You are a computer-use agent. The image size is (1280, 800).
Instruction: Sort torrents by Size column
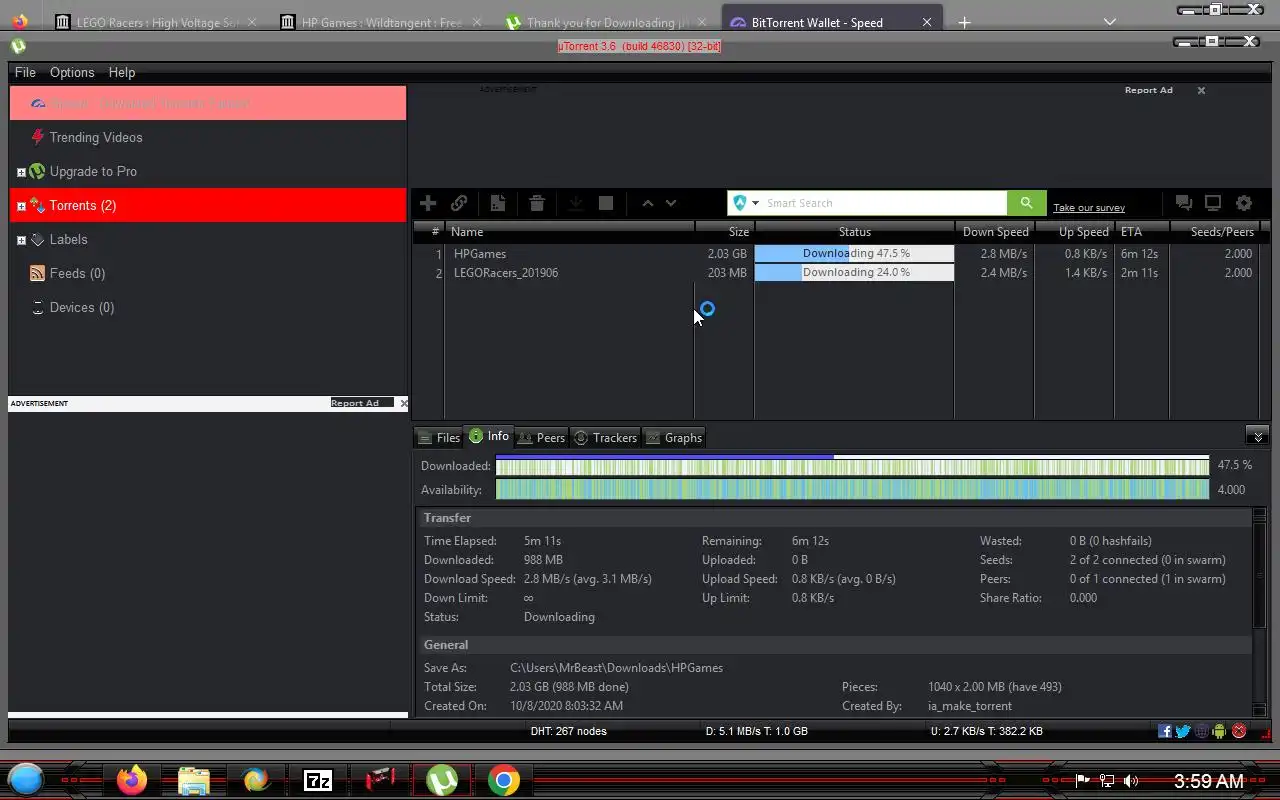click(725, 231)
